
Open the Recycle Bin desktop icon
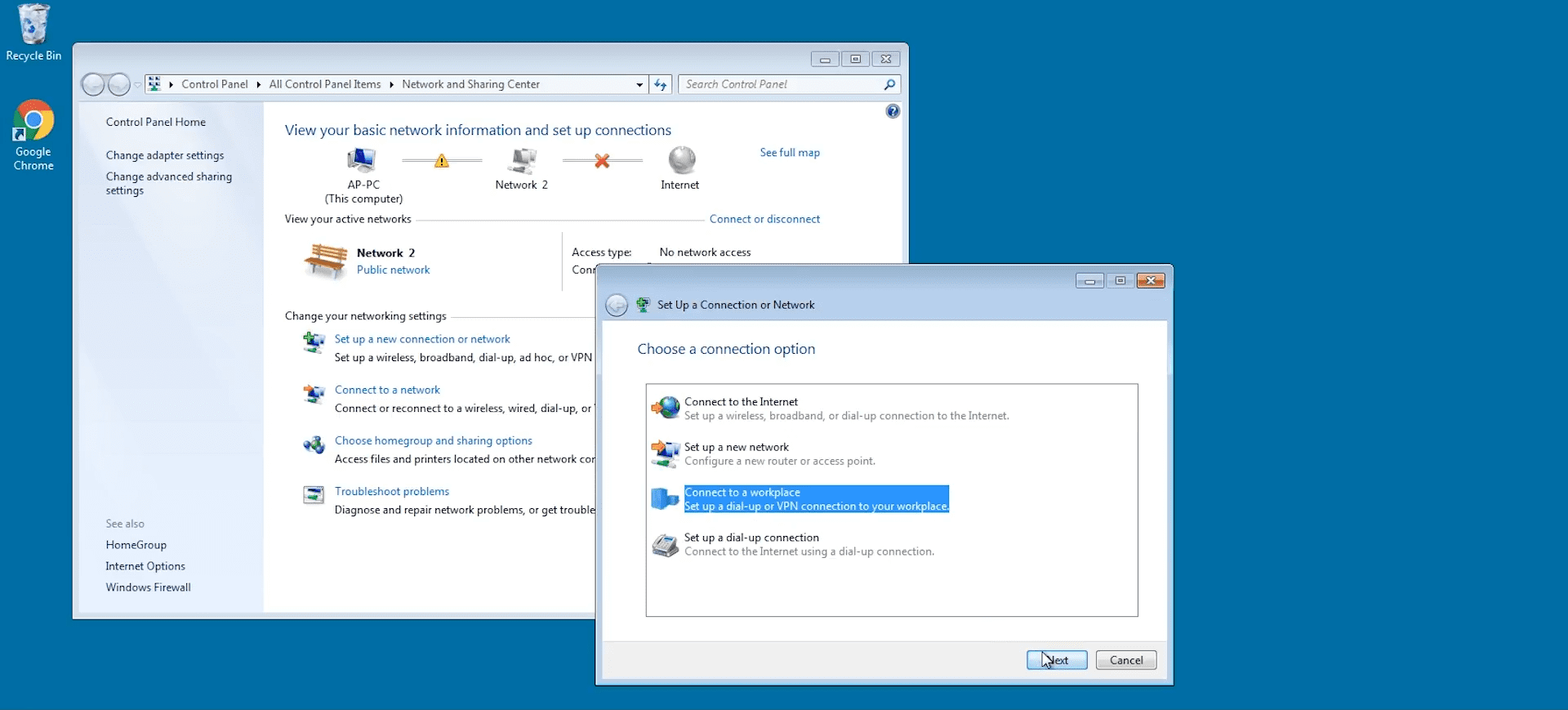pos(33,33)
